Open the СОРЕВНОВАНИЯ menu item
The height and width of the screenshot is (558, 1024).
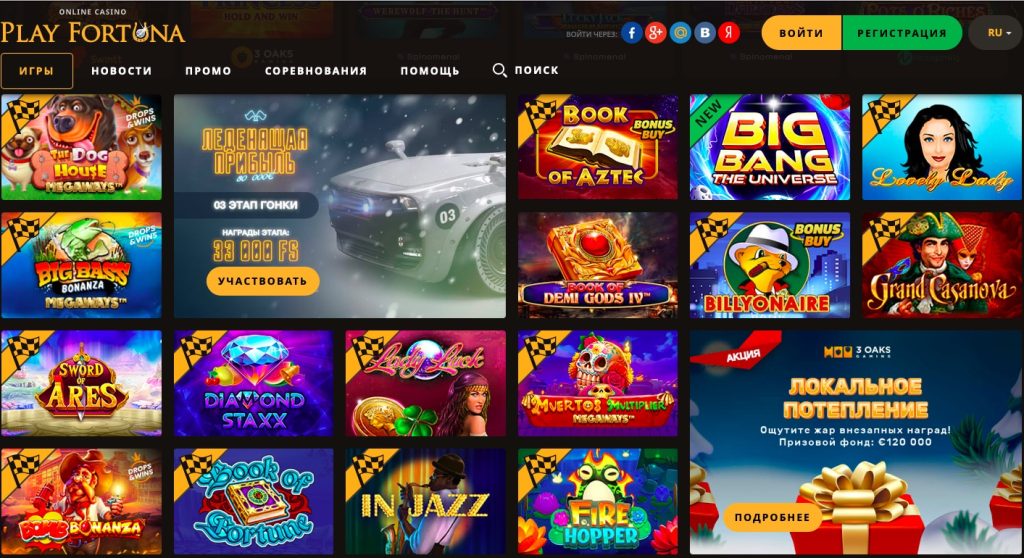pyautogui.click(x=316, y=71)
